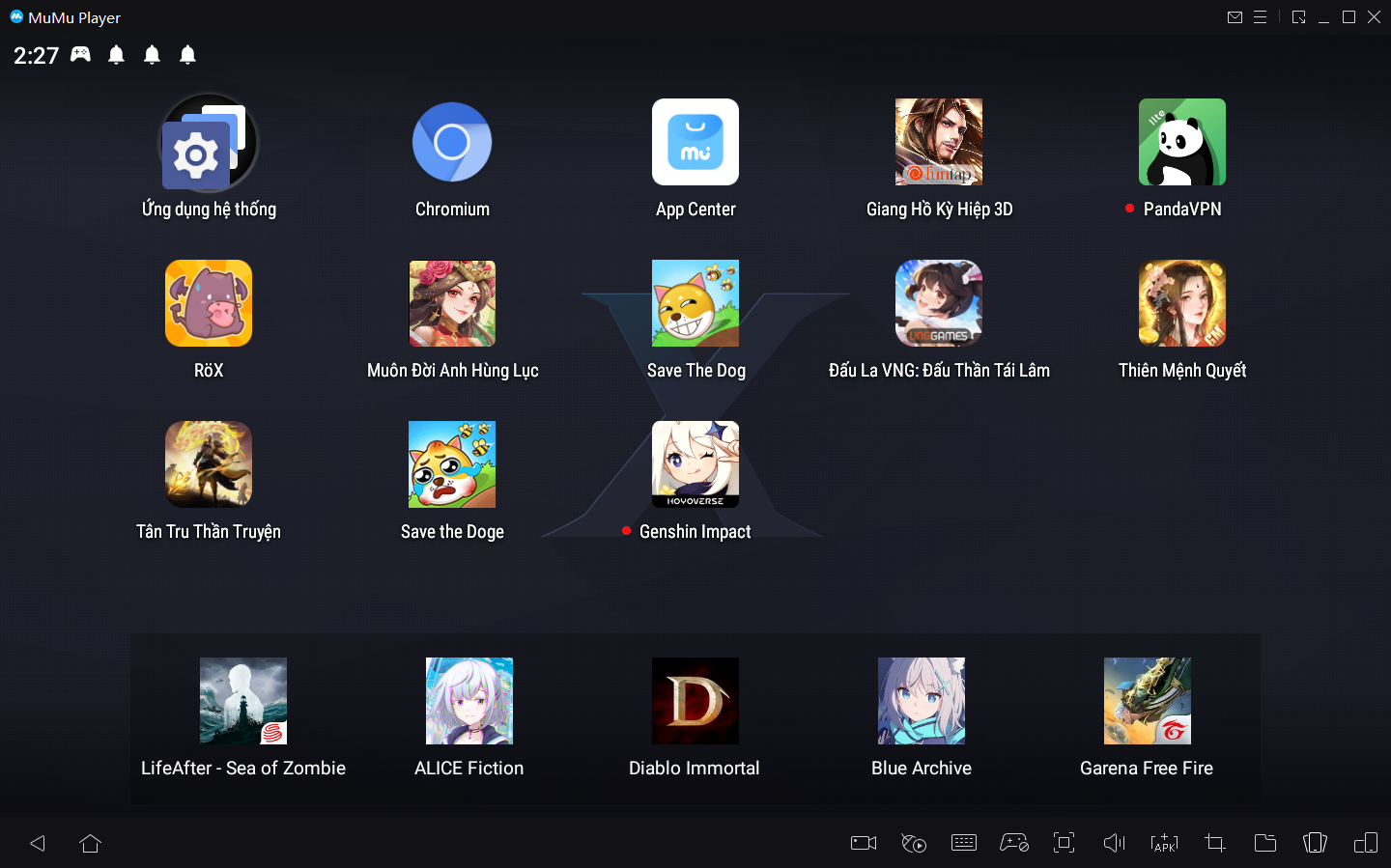
Task: Click the fullscreen toggle icon in bottom toolbar
Action: point(1064,843)
